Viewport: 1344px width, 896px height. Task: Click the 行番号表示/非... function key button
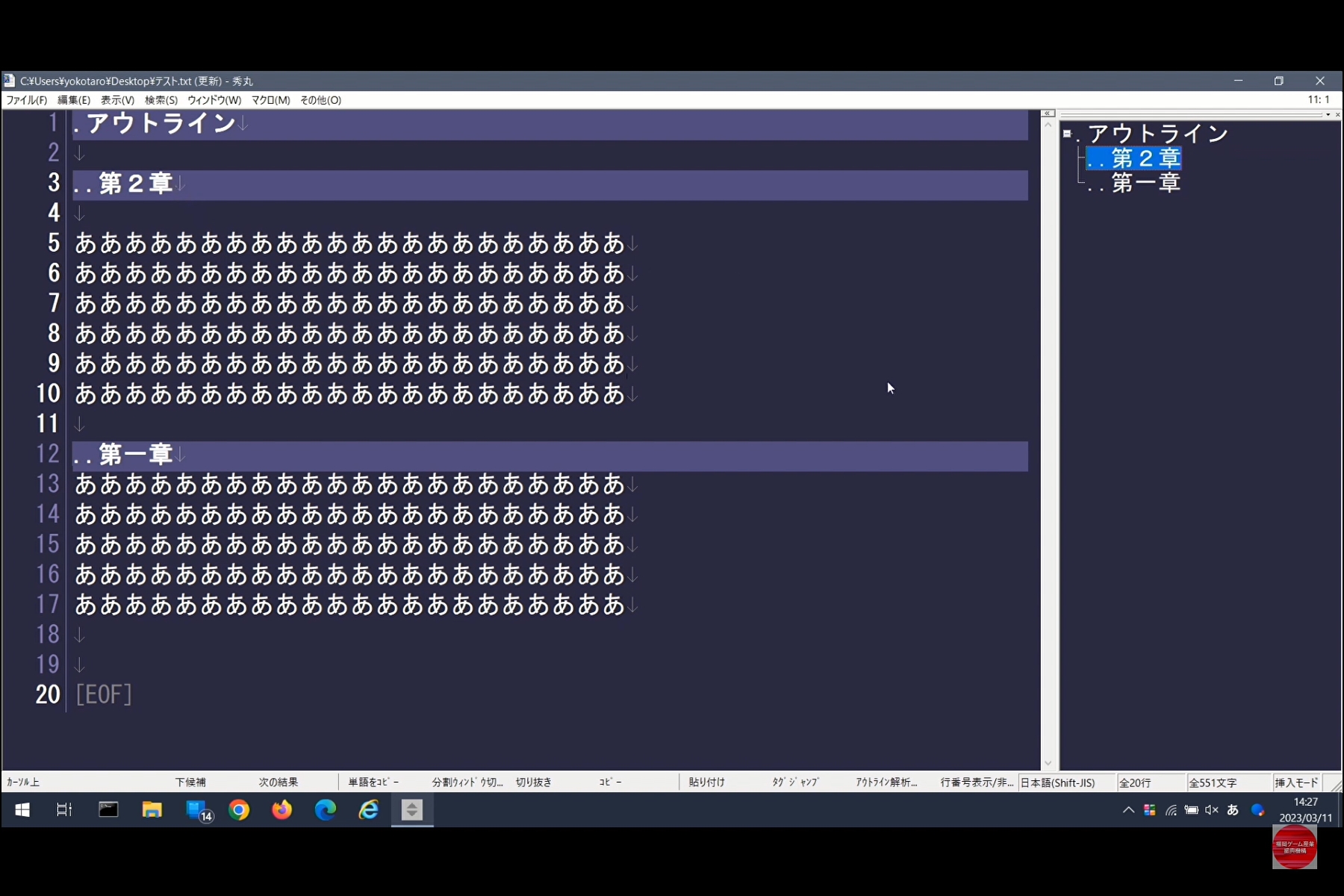point(977,783)
